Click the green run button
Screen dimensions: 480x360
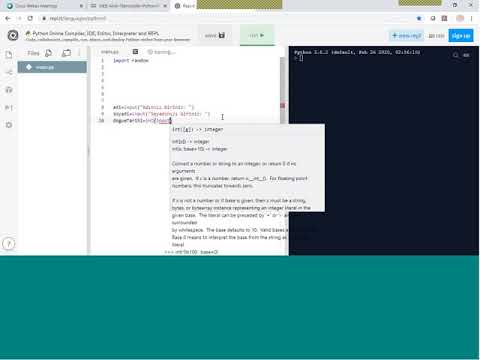(x=257, y=35)
